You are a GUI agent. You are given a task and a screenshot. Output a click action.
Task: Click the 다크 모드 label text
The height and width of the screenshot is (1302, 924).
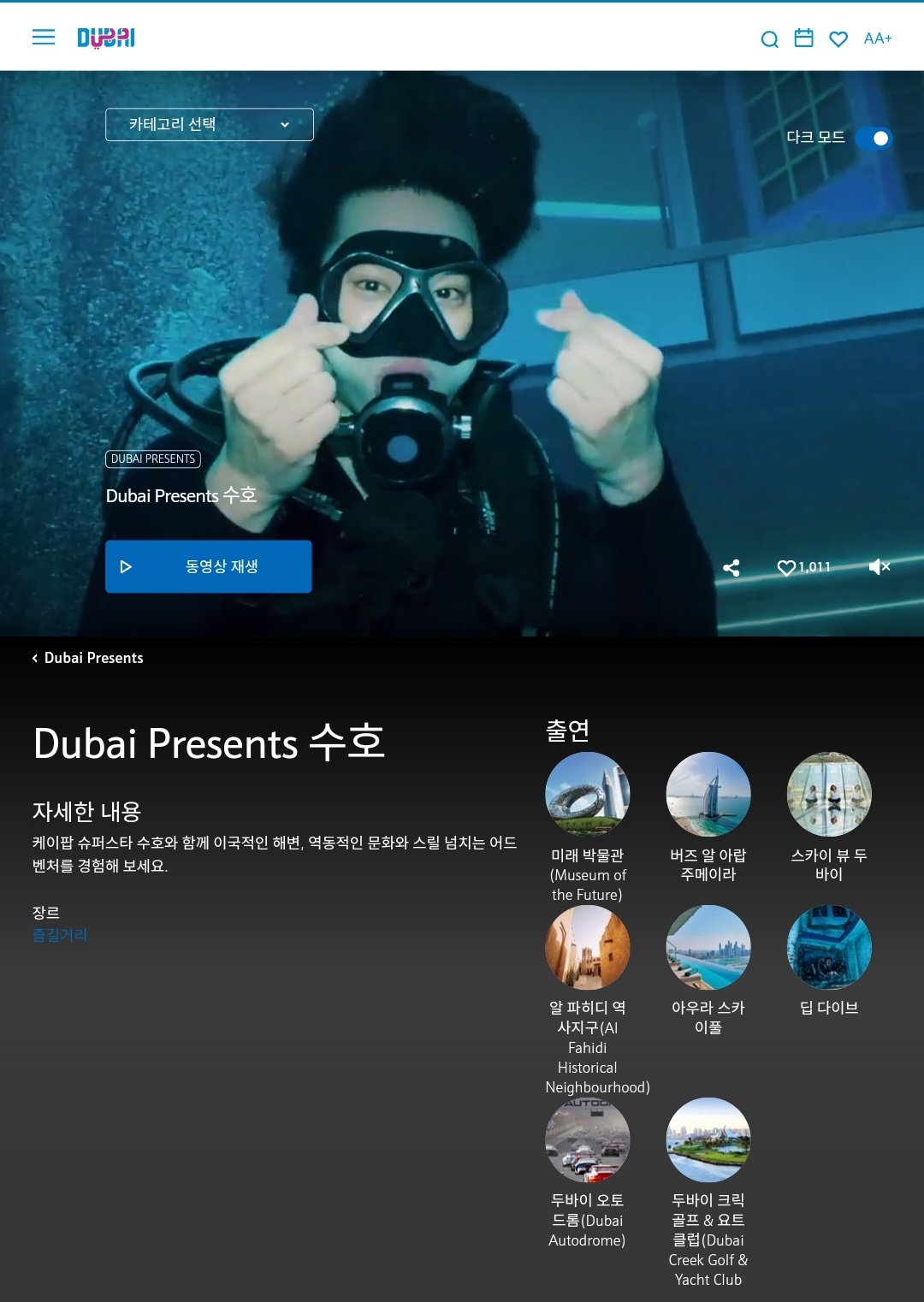pyautogui.click(x=815, y=137)
